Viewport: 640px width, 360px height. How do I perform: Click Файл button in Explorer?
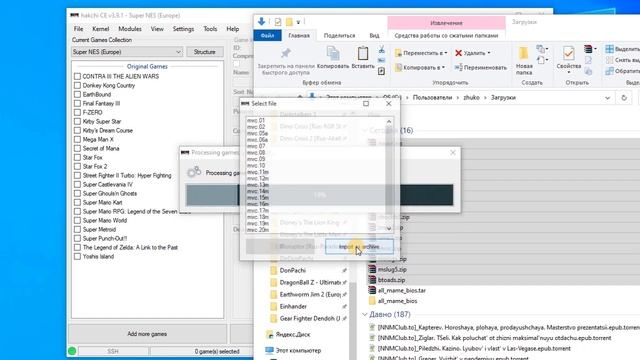pos(267,36)
